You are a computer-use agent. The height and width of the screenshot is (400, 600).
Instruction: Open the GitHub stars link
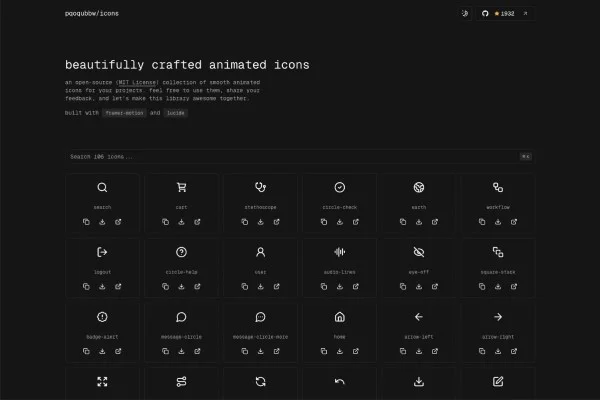[499, 14]
